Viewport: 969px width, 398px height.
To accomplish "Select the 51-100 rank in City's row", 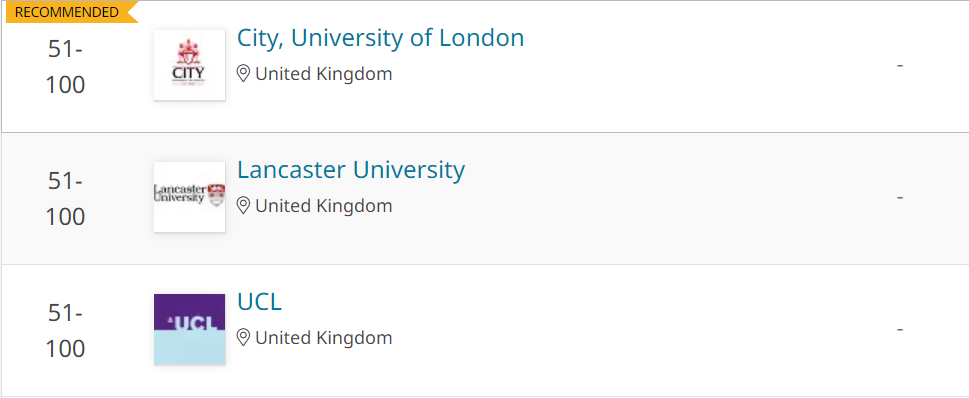I will (x=66, y=67).
